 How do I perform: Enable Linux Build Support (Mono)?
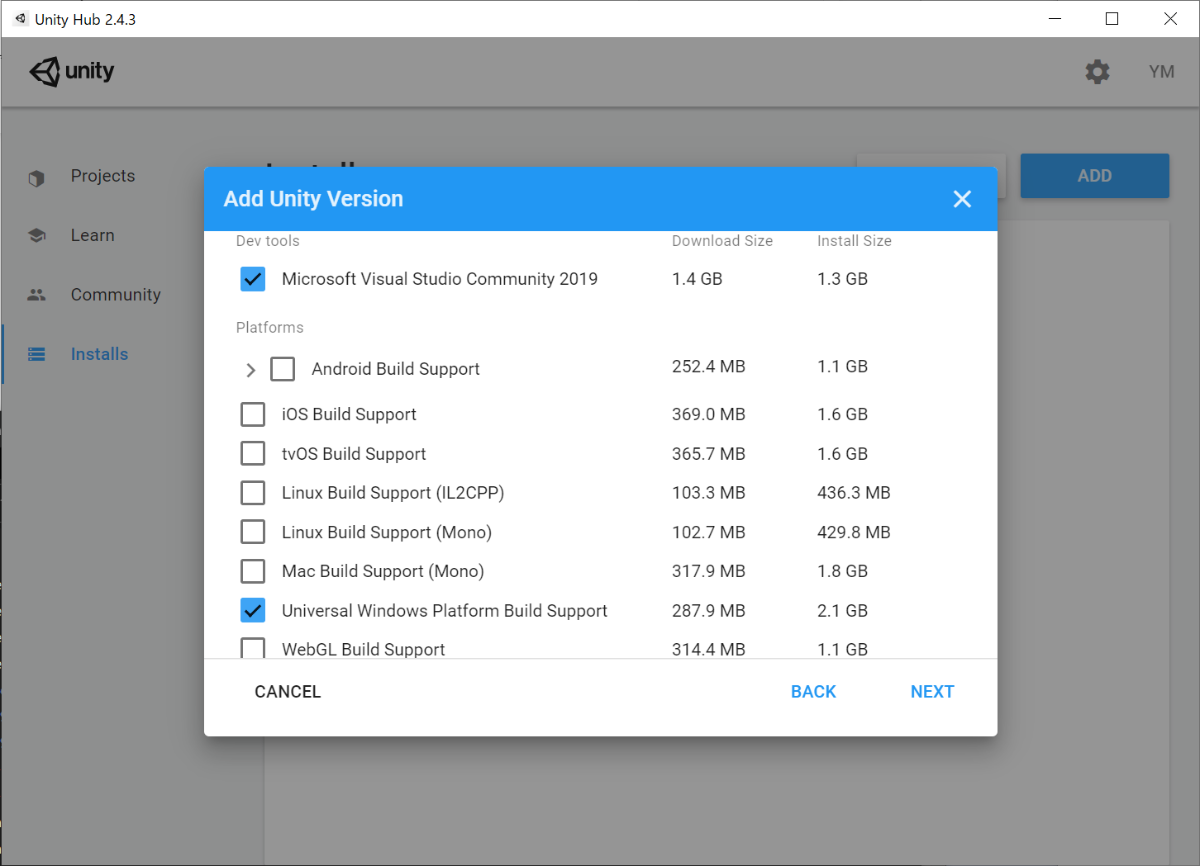point(253,532)
